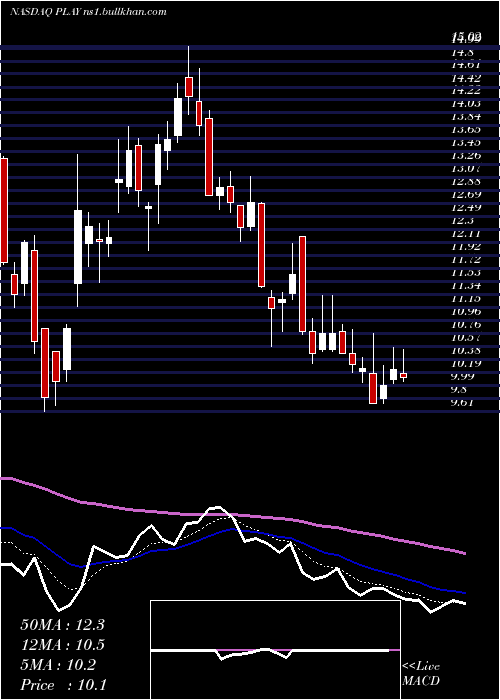Image resolution: width=500 pixels, height=700 pixels.
Task: Click the 12.88 price label
Action: [x=466, y=181]
